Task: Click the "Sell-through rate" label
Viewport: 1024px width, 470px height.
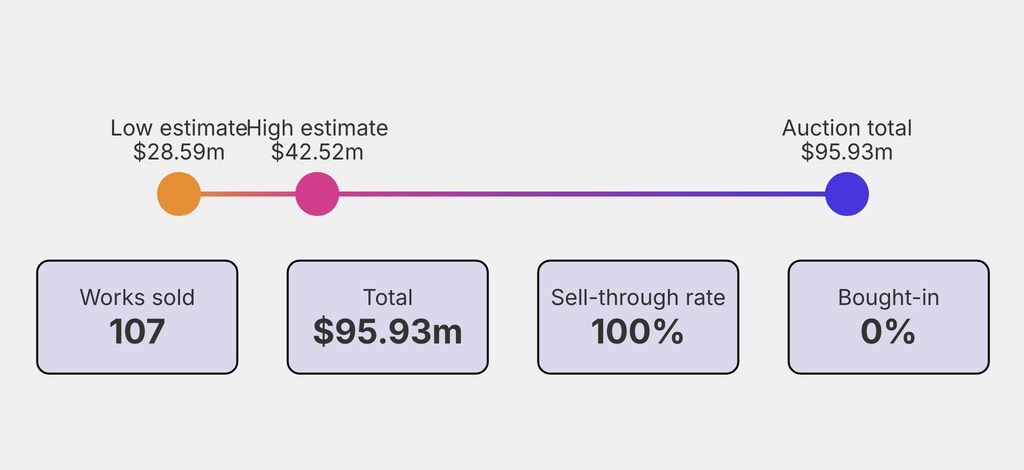Action: 638,297
